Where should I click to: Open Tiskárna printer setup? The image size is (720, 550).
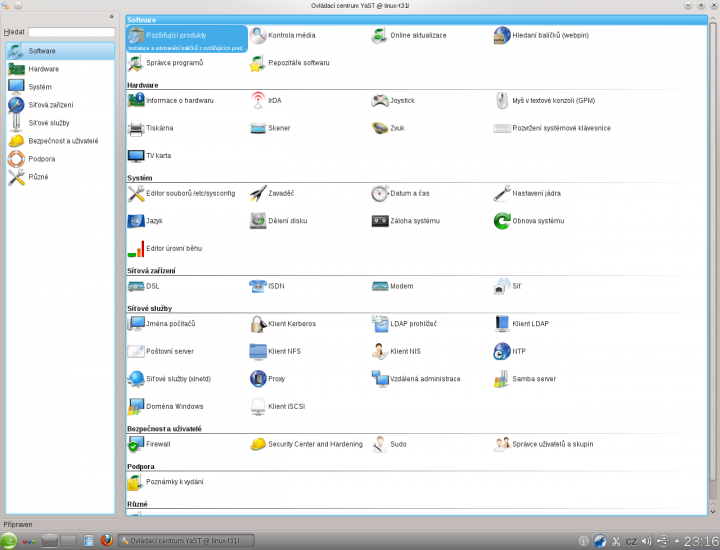coord(150,128)
